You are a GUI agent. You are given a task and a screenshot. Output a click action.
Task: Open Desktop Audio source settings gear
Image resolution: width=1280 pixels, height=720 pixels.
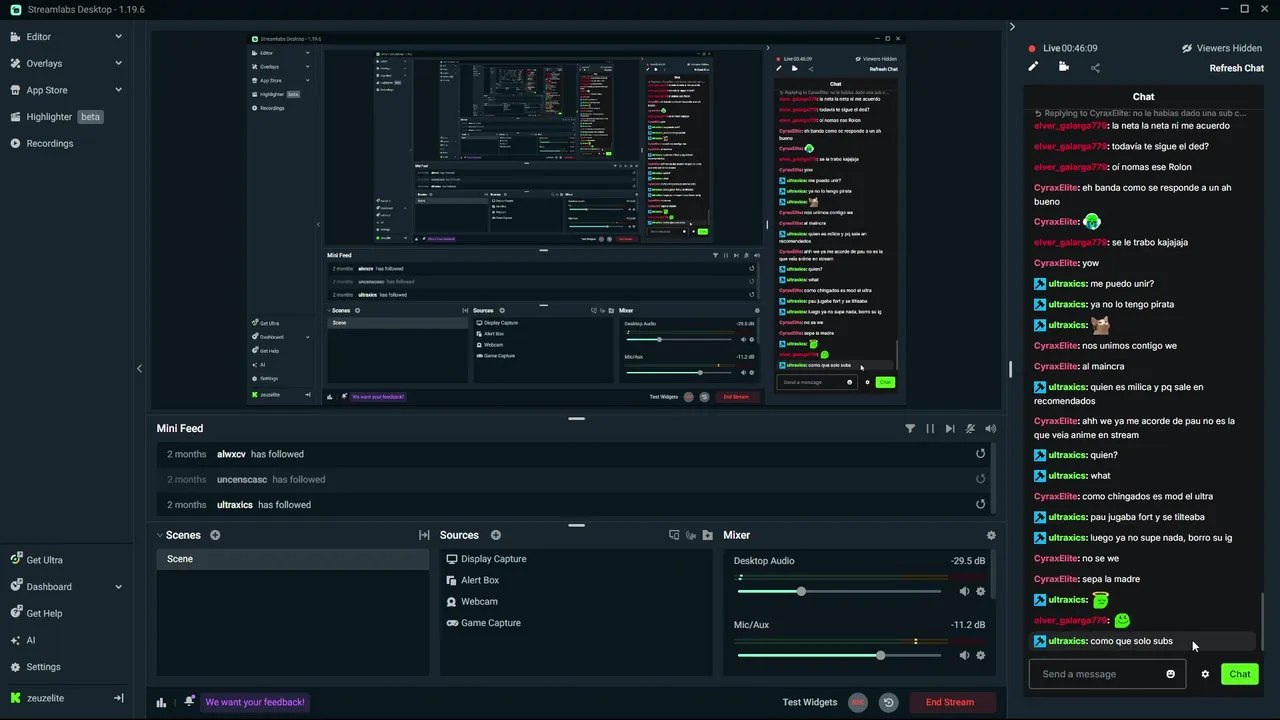point(980,591)
